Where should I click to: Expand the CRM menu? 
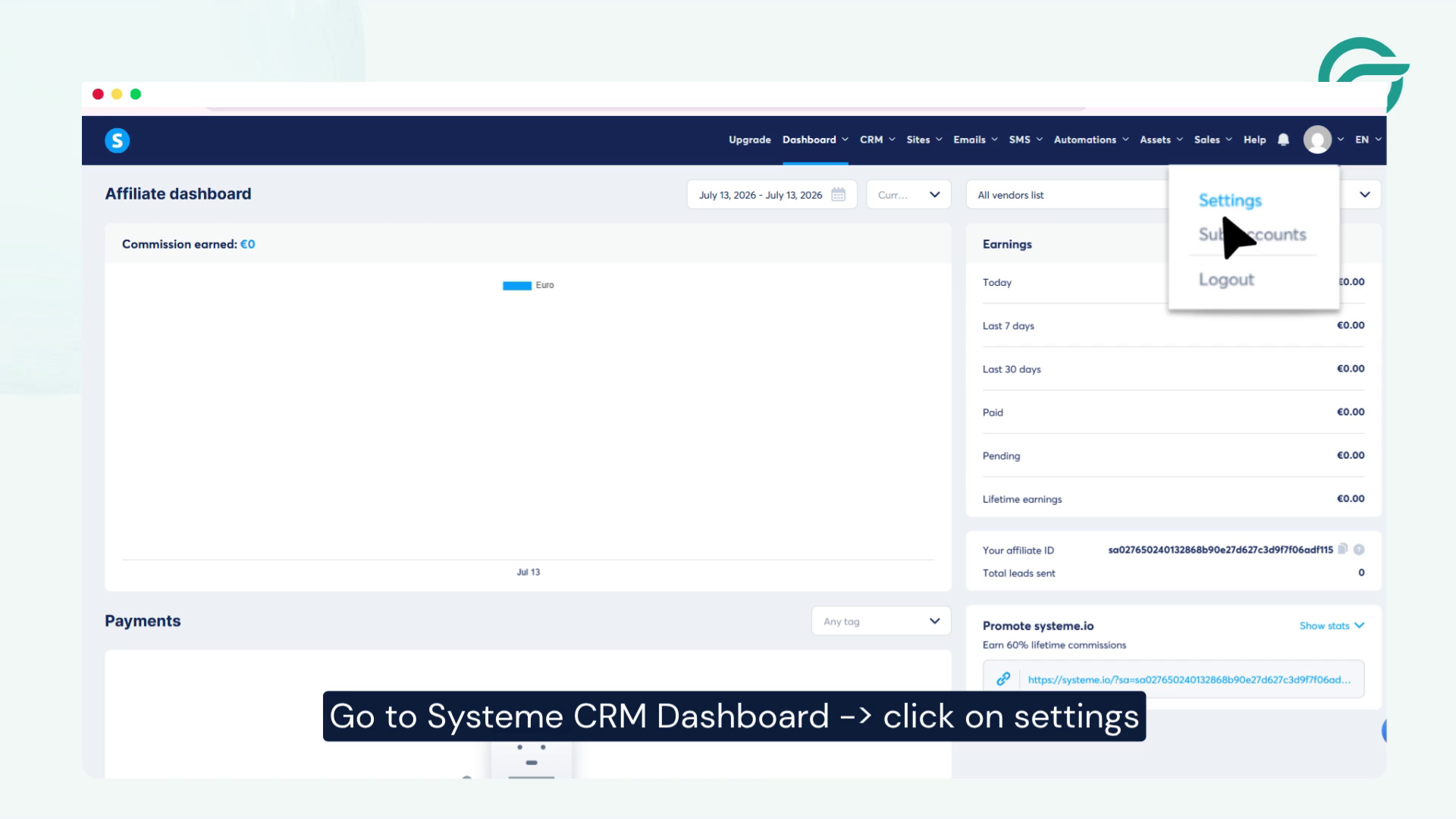877,140
